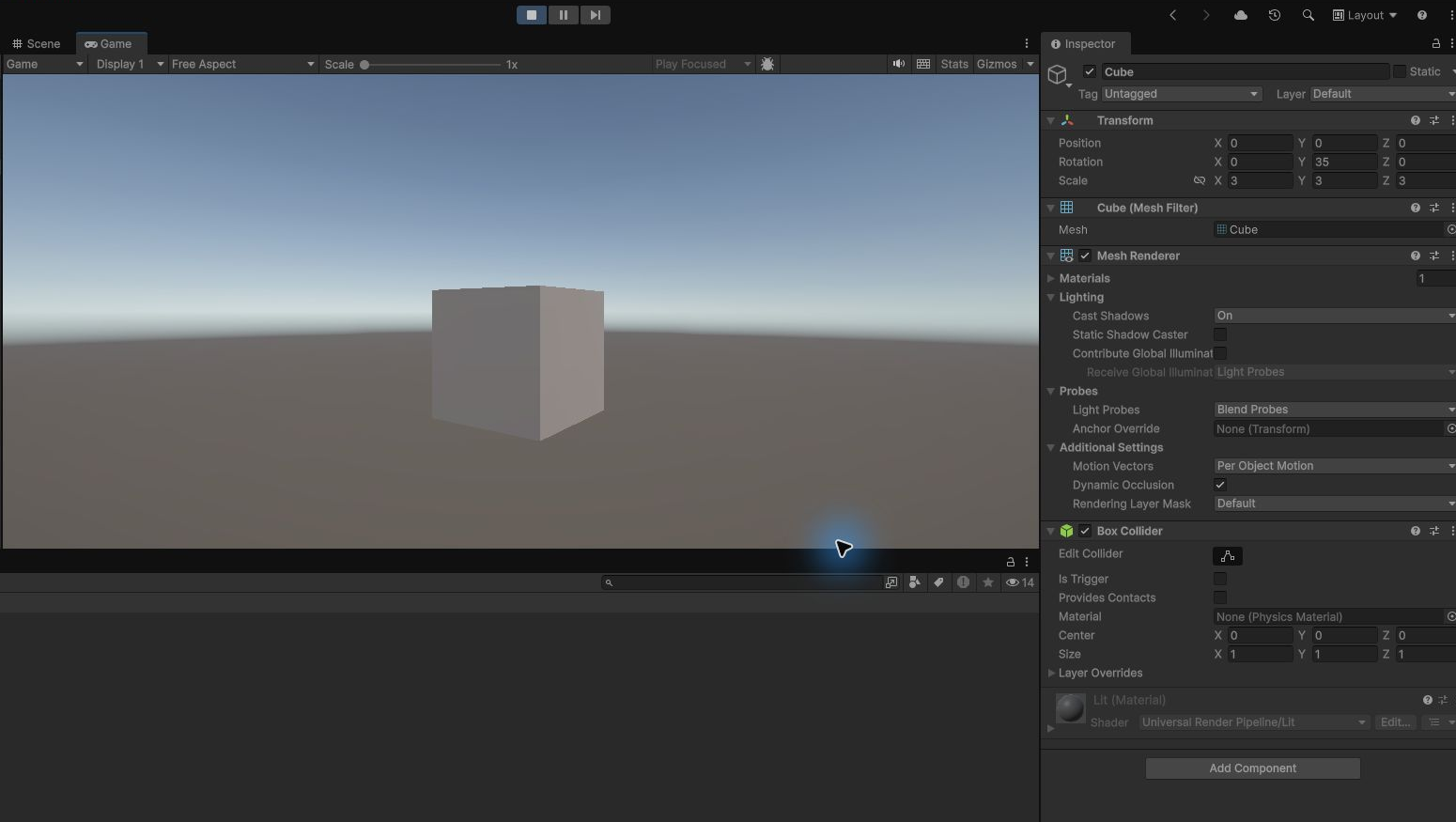Open the editor help icon in the top toolbar
The image size is (1456, 822).
[x=1422, y=15]
